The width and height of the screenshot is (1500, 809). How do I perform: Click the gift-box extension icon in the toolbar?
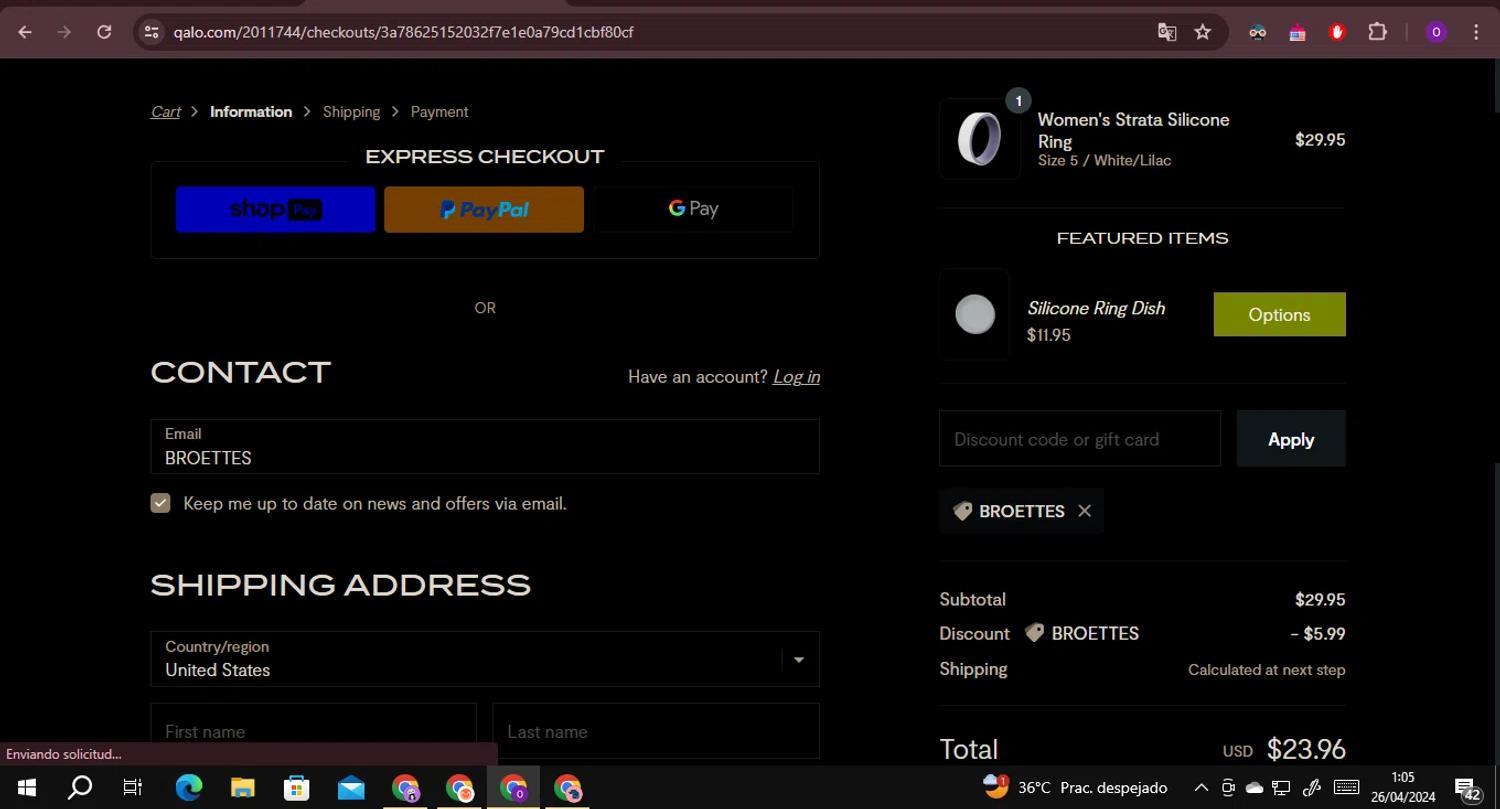(1297, 32)
